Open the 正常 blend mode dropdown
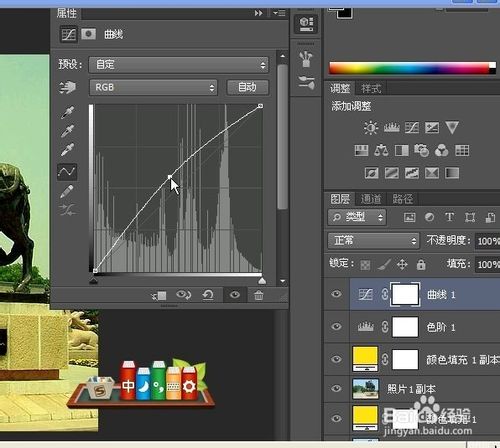 [373, 240]
